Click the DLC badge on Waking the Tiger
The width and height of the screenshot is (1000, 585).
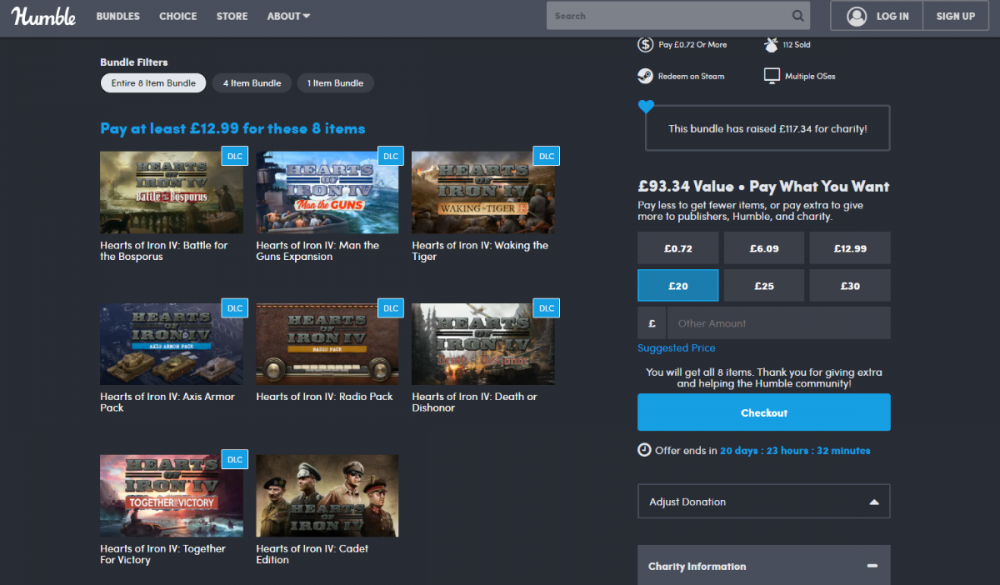pos(547,156)
